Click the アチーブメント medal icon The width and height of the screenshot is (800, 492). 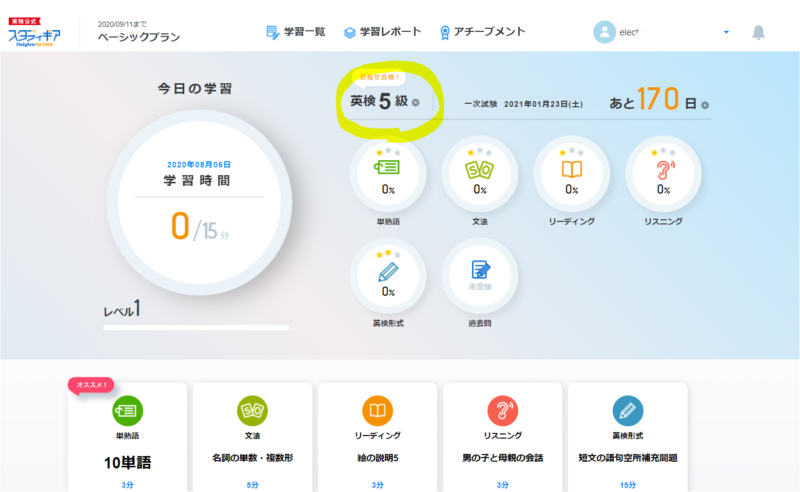click(445, 33)
